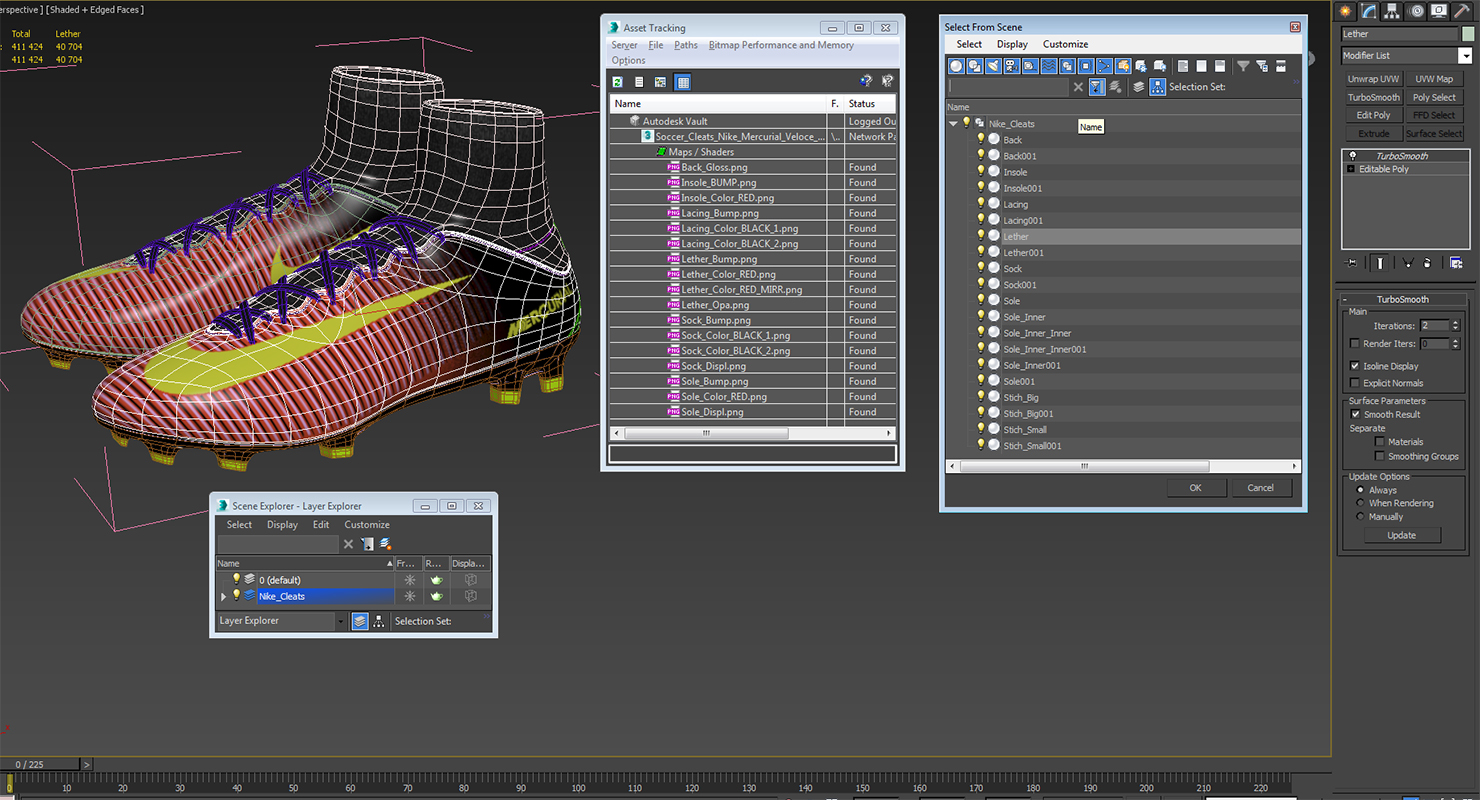Clear the search field in Select From Scene

(1078, 87)
